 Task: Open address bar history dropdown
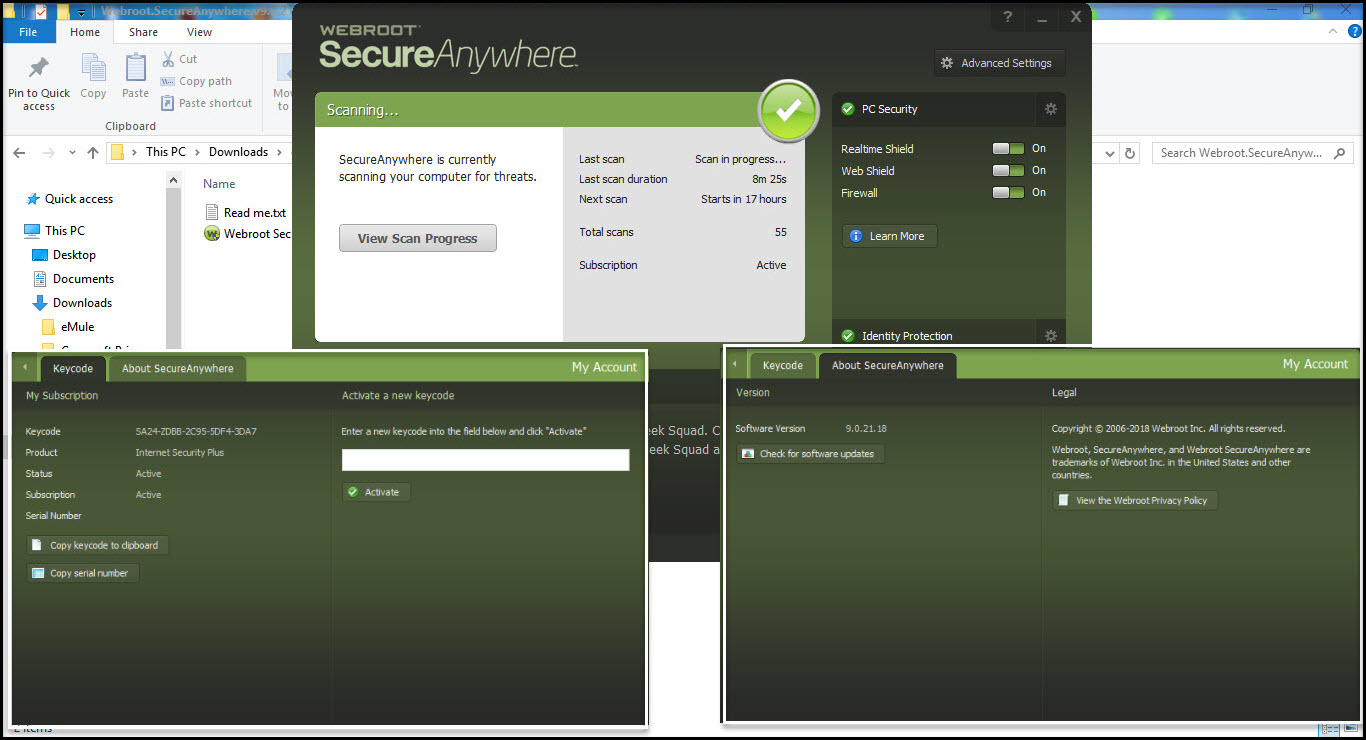click(x=1110, y=153)
